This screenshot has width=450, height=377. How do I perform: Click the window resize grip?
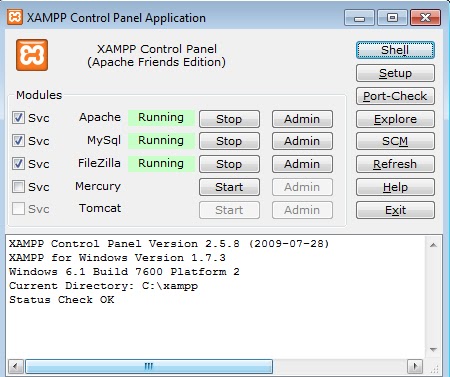(x=435, y=368)
